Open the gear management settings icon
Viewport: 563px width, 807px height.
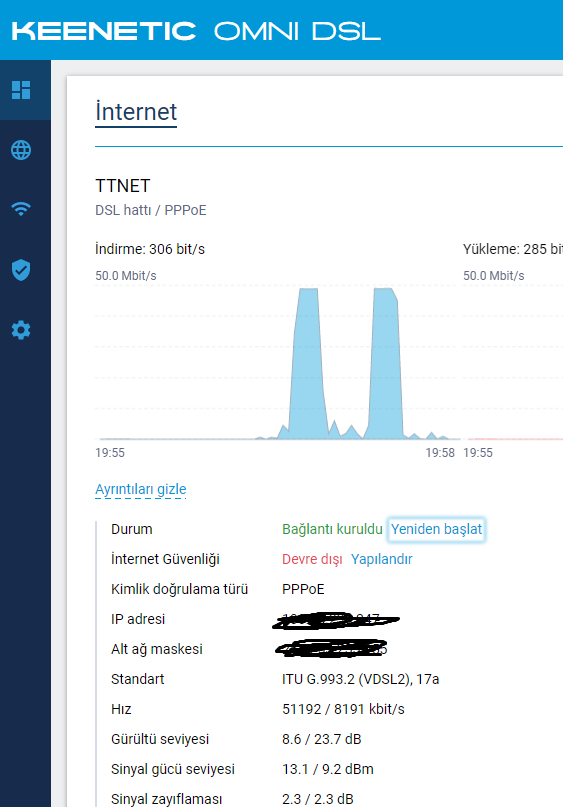pyautogui.click(x=21, y=330)
